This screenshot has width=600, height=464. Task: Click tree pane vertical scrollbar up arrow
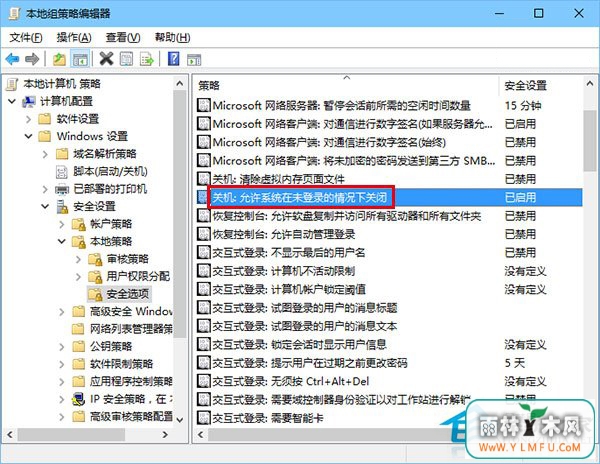[x=180, y=83]
